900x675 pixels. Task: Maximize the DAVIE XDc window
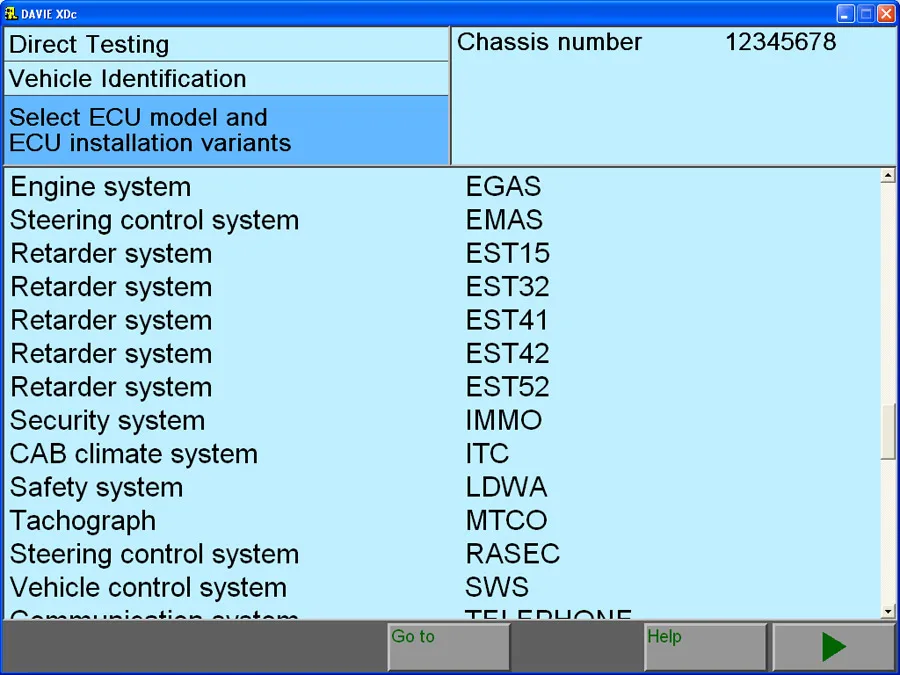point(866,13)
